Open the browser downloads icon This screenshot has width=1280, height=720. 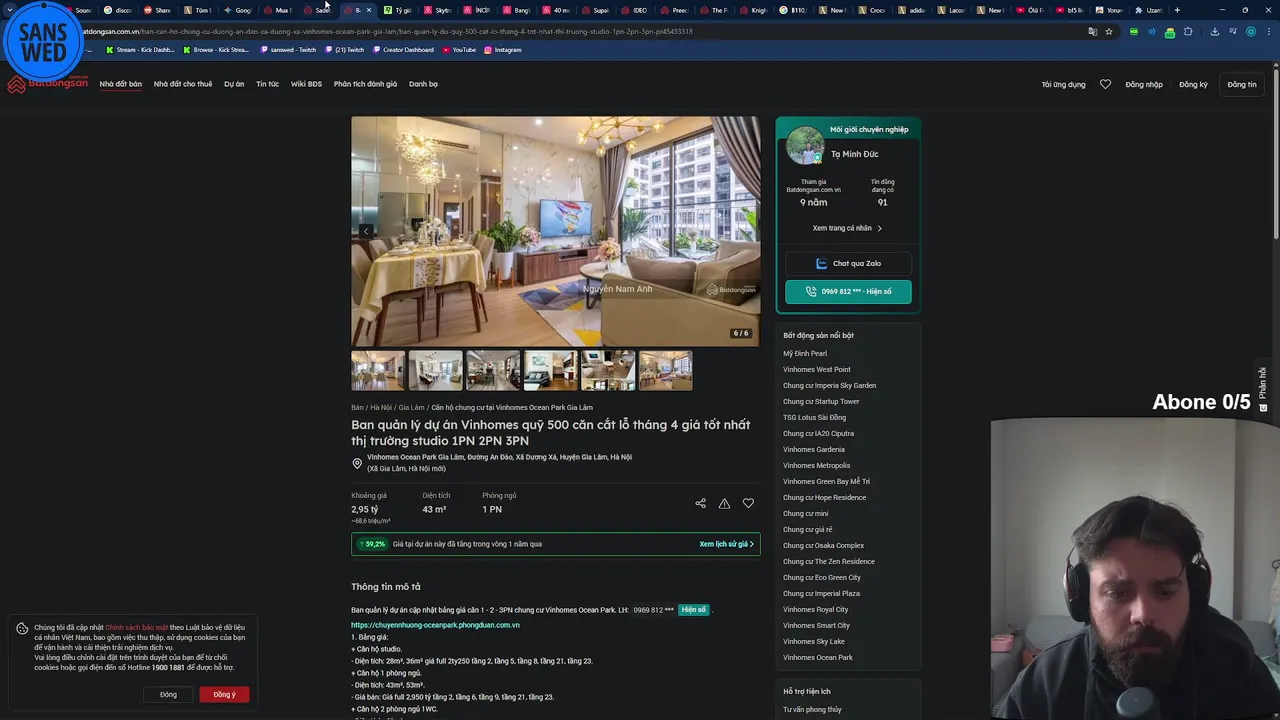click(1214, 31)
